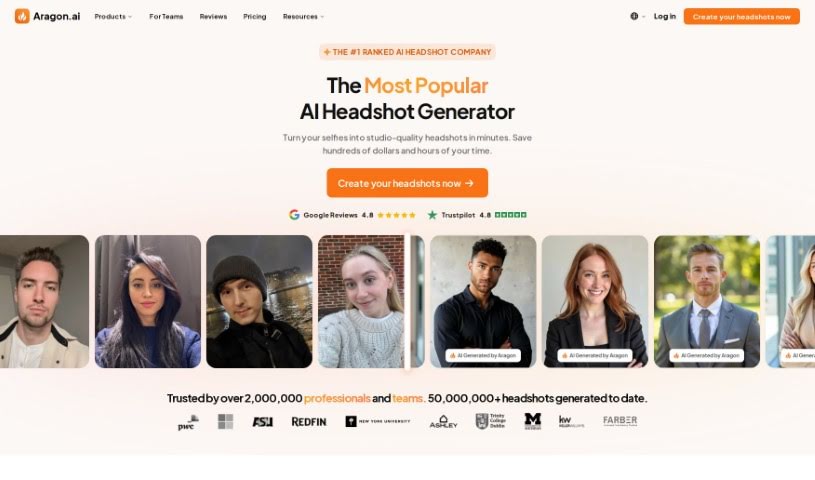Click the Google Reviews G icon
Image resolution: width=815 pixels, height=480 pixels.
(x=294, y=215)
